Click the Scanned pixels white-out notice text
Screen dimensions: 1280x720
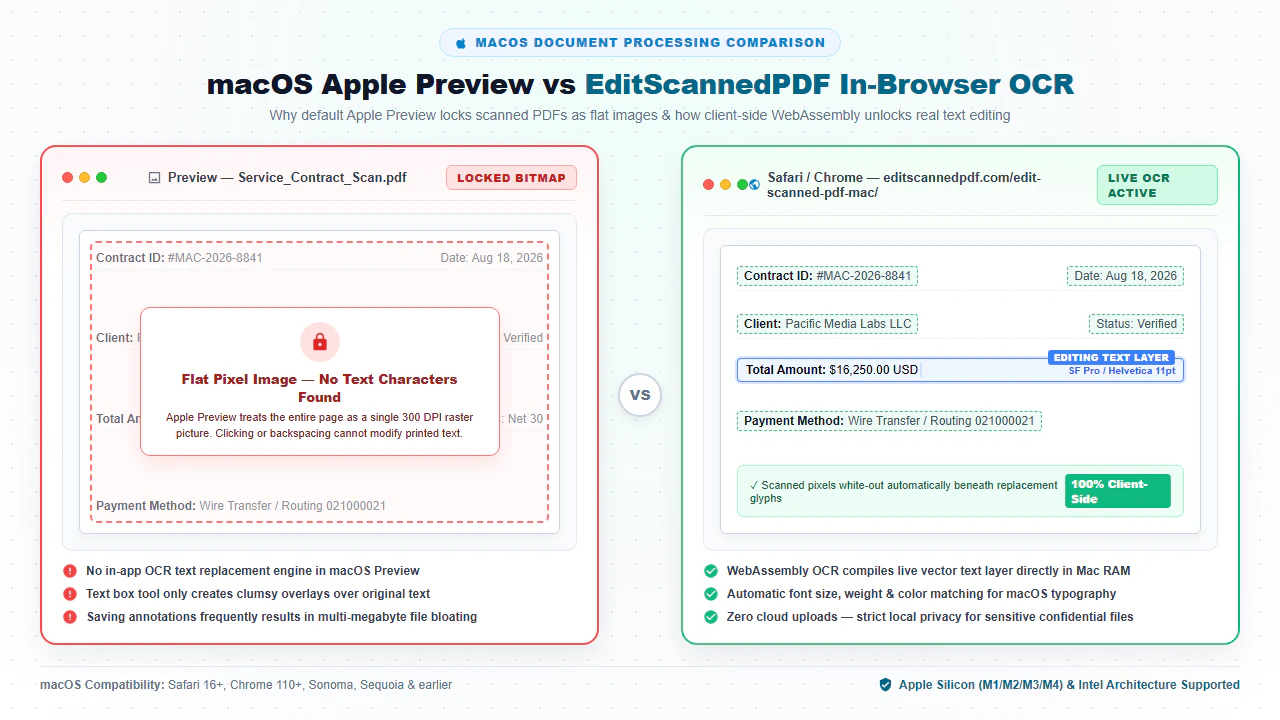coord(903,491)
